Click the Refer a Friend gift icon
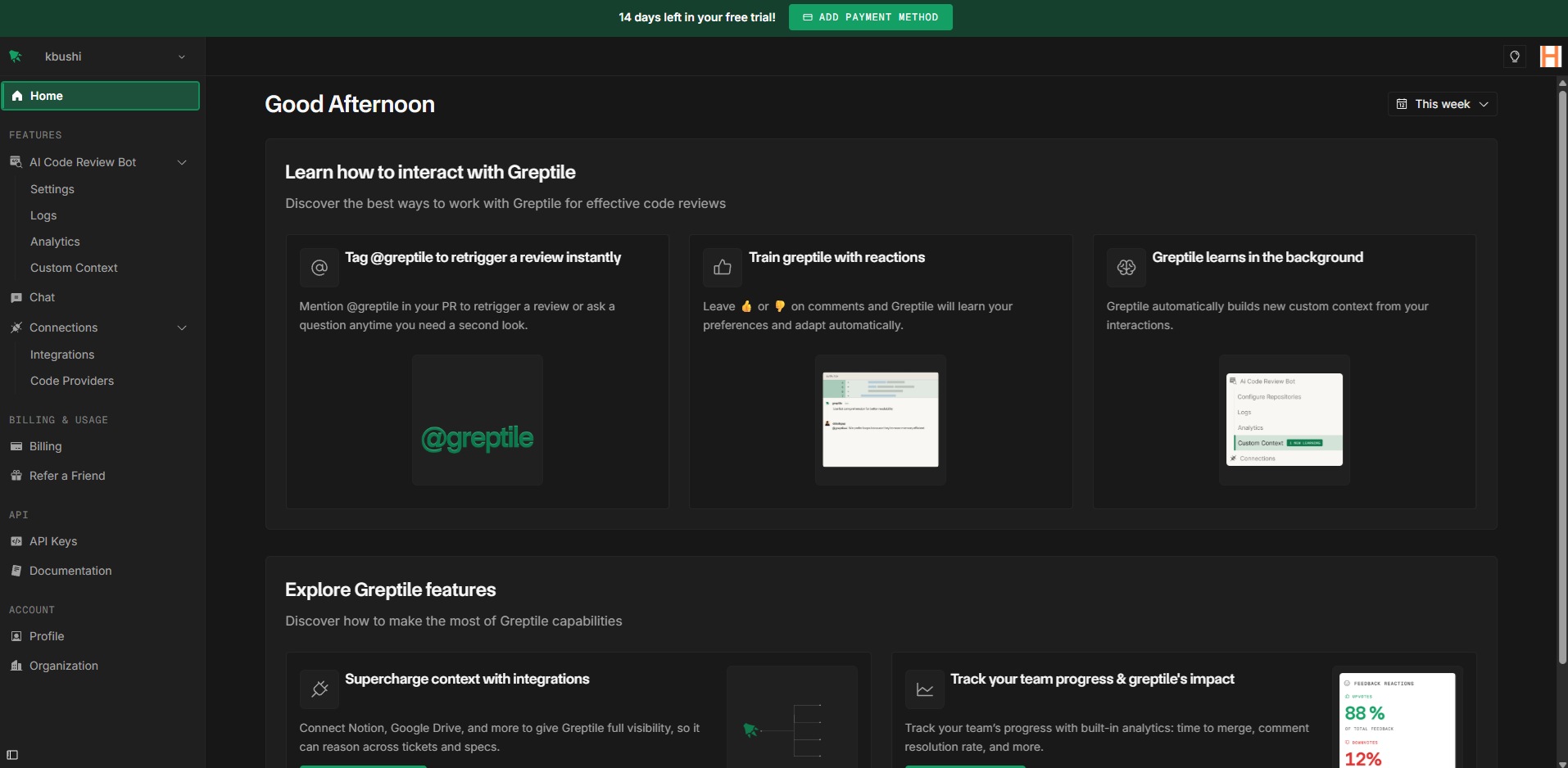 pos(16,476)
